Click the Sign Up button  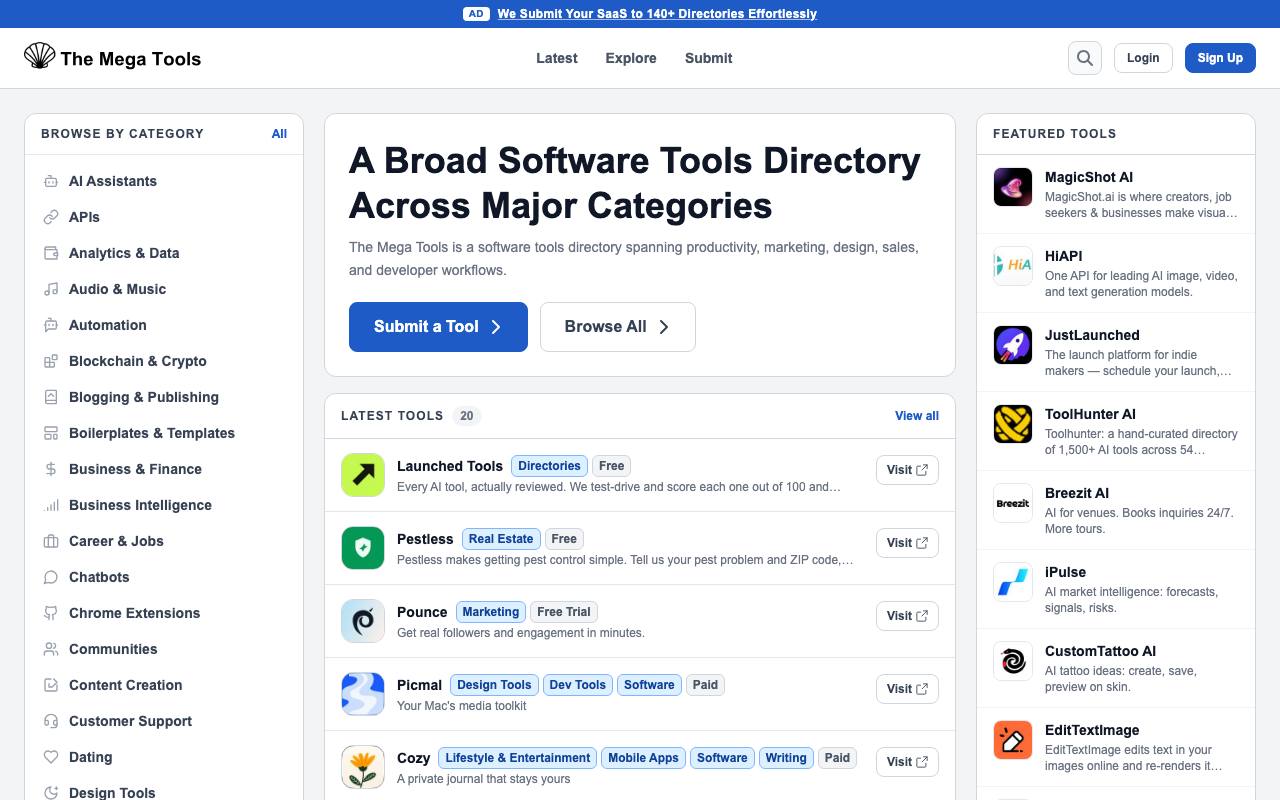(1220, 58)
